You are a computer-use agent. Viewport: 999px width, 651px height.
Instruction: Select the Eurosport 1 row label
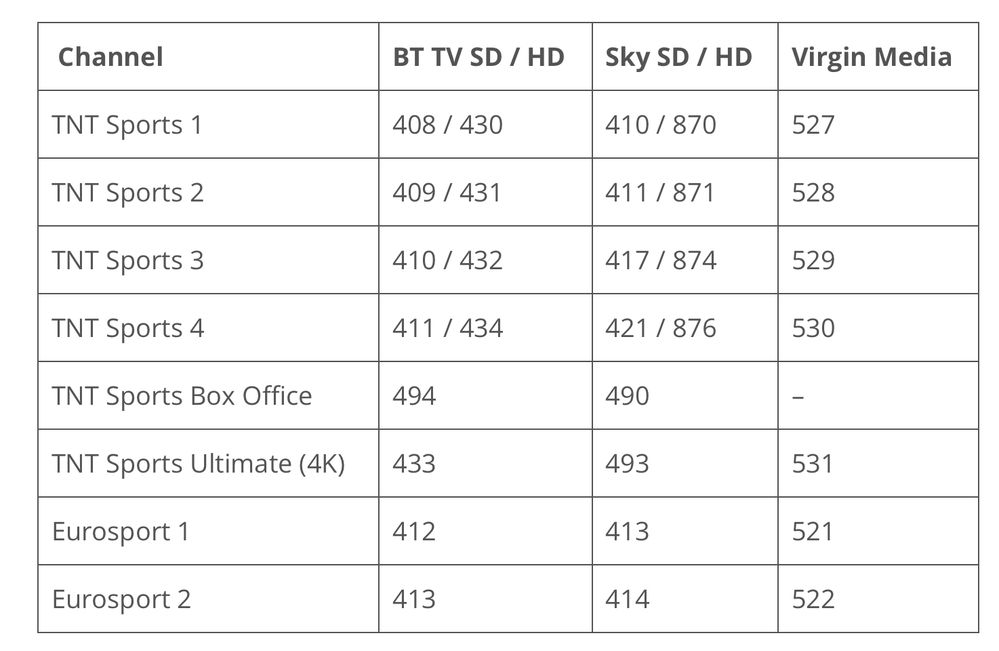pyautogui.click(x=120, y=531)
